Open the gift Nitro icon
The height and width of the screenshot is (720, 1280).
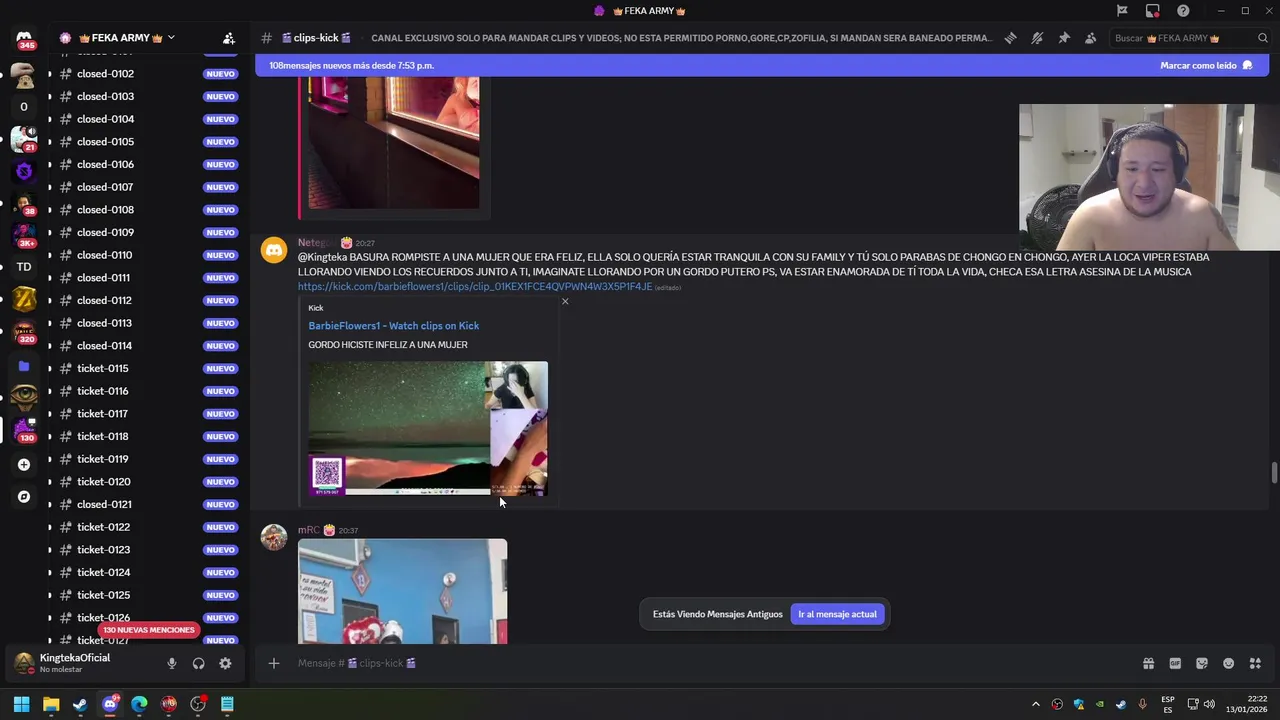pos(1148,663)
